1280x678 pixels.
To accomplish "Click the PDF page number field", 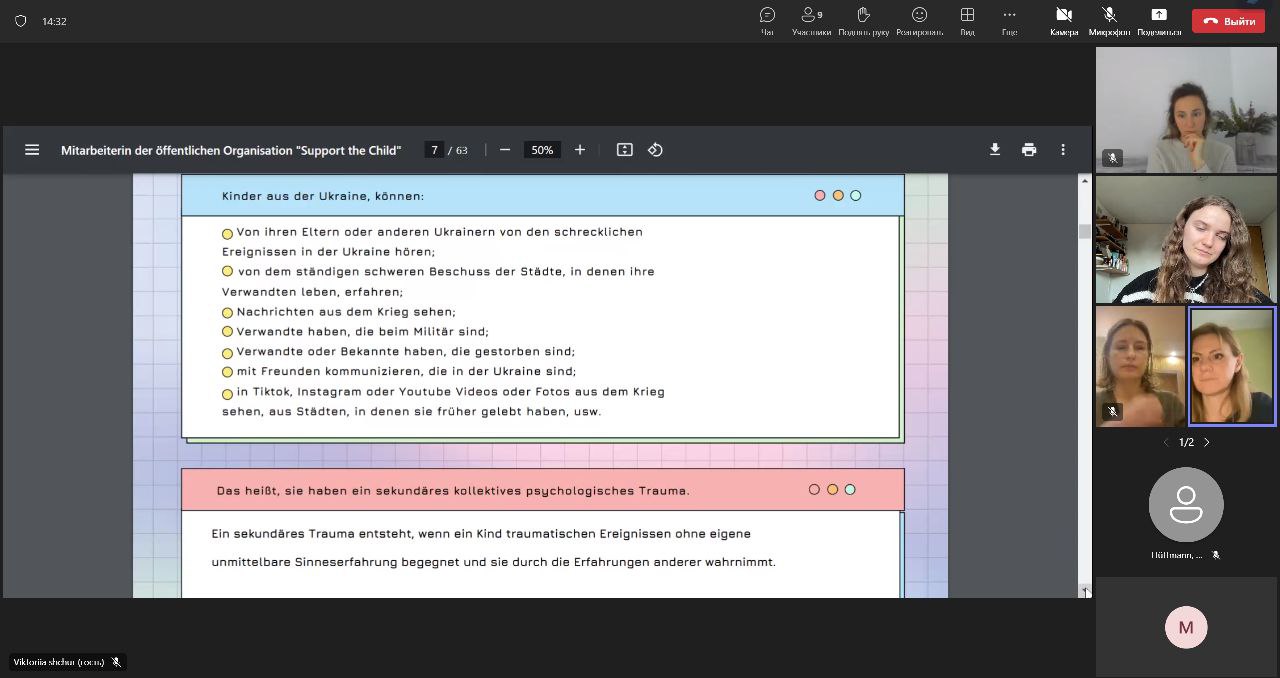I will point(434,150).
